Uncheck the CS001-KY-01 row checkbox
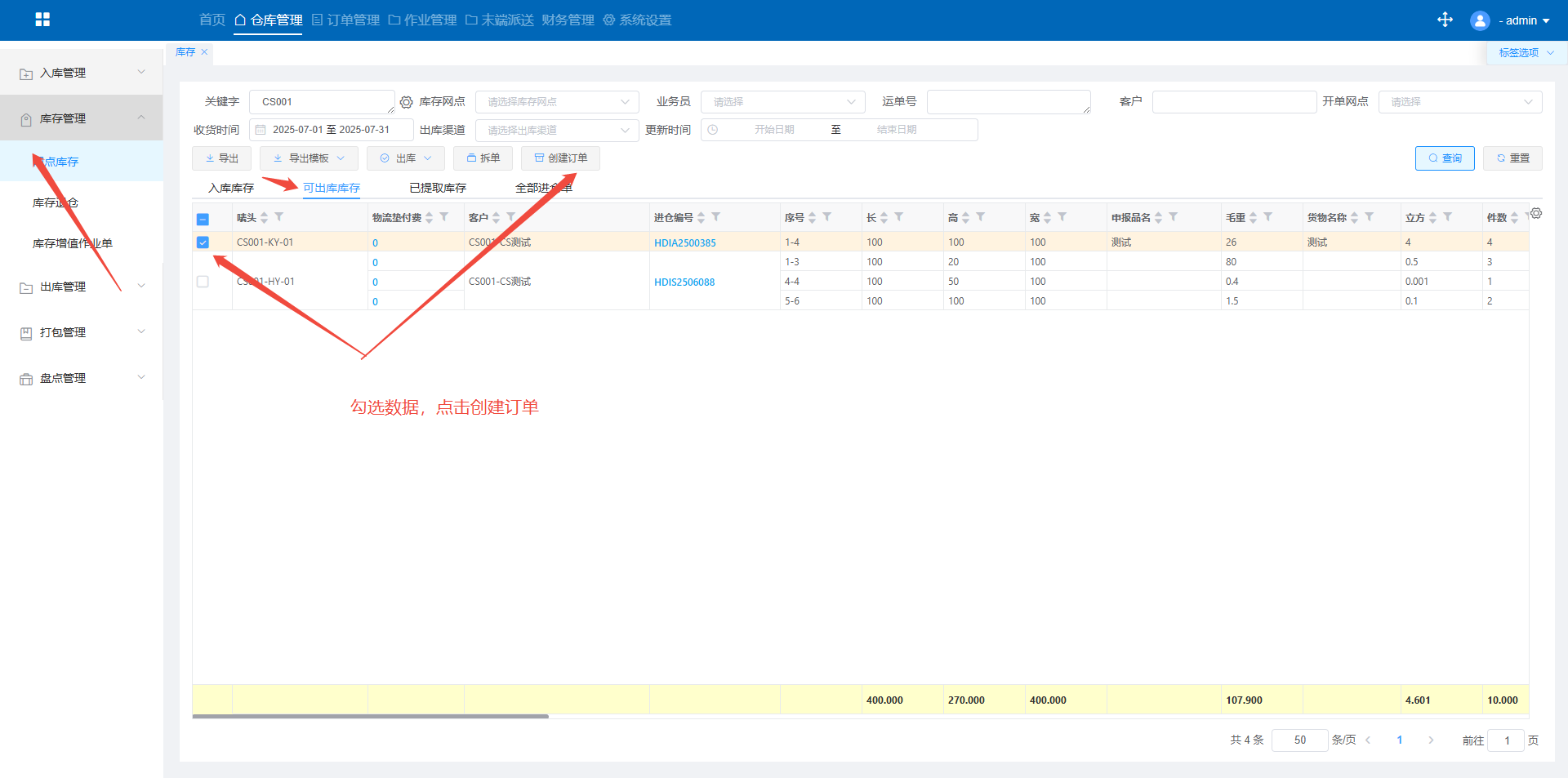The image size is (1568, 778). 203,242
